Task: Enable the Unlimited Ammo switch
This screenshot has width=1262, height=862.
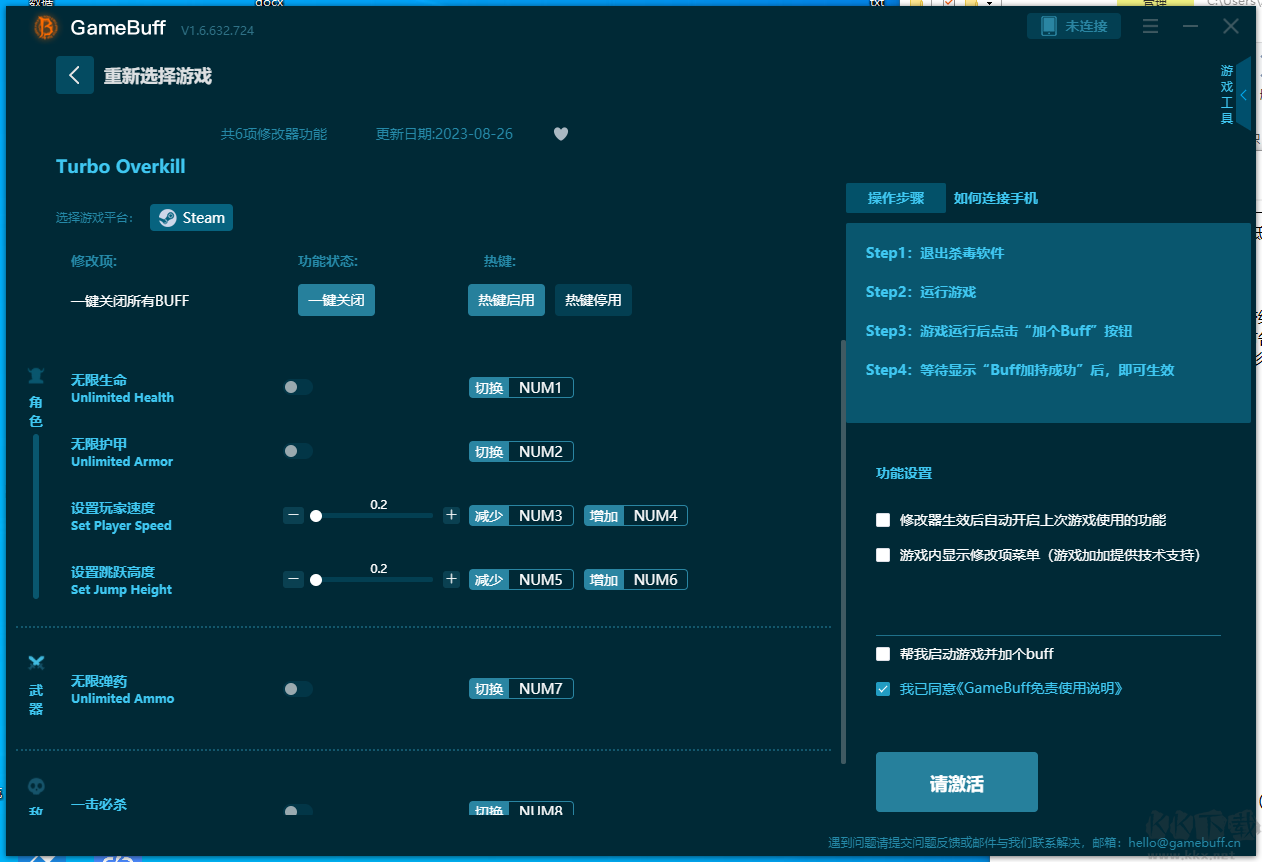Action: point(298,689)
